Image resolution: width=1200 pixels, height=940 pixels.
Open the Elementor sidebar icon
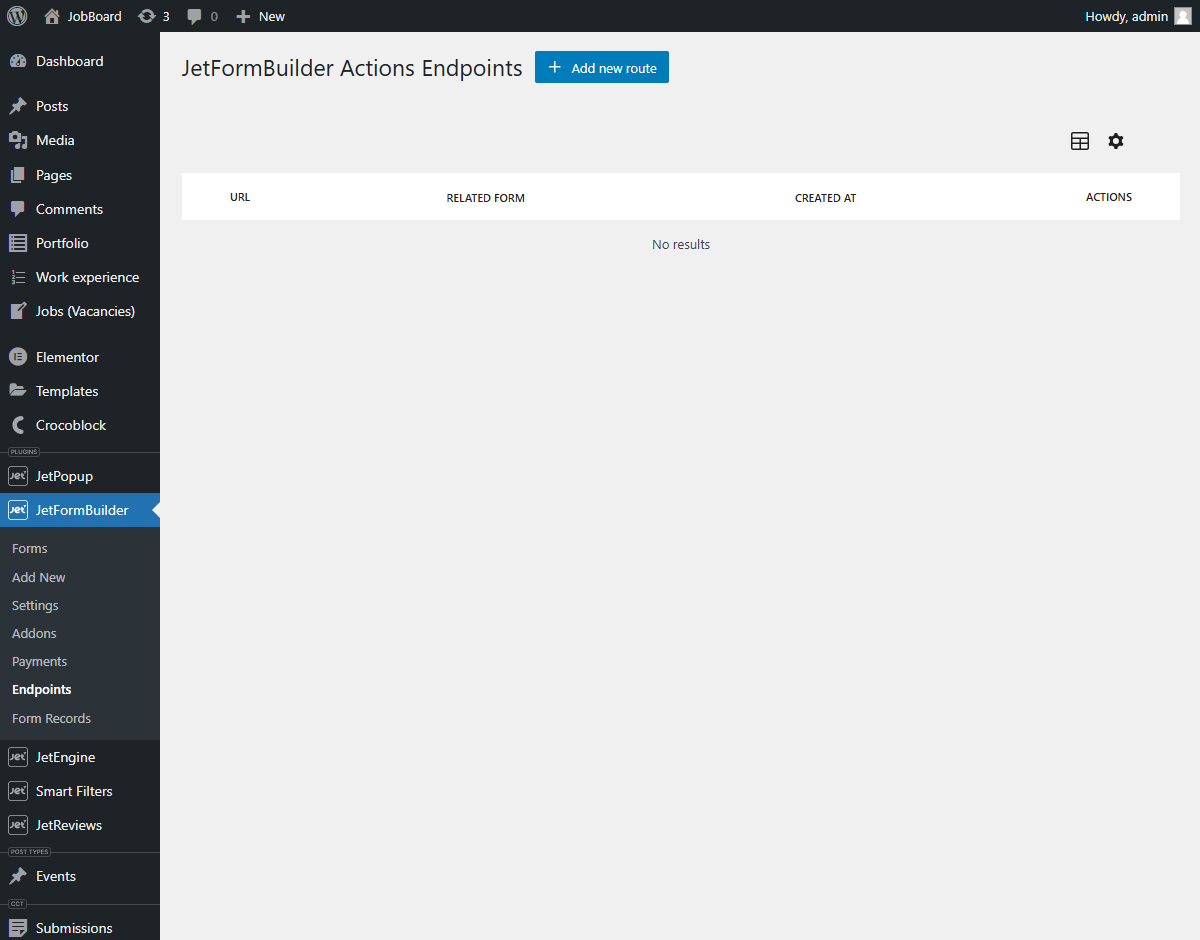pos(18,356)
